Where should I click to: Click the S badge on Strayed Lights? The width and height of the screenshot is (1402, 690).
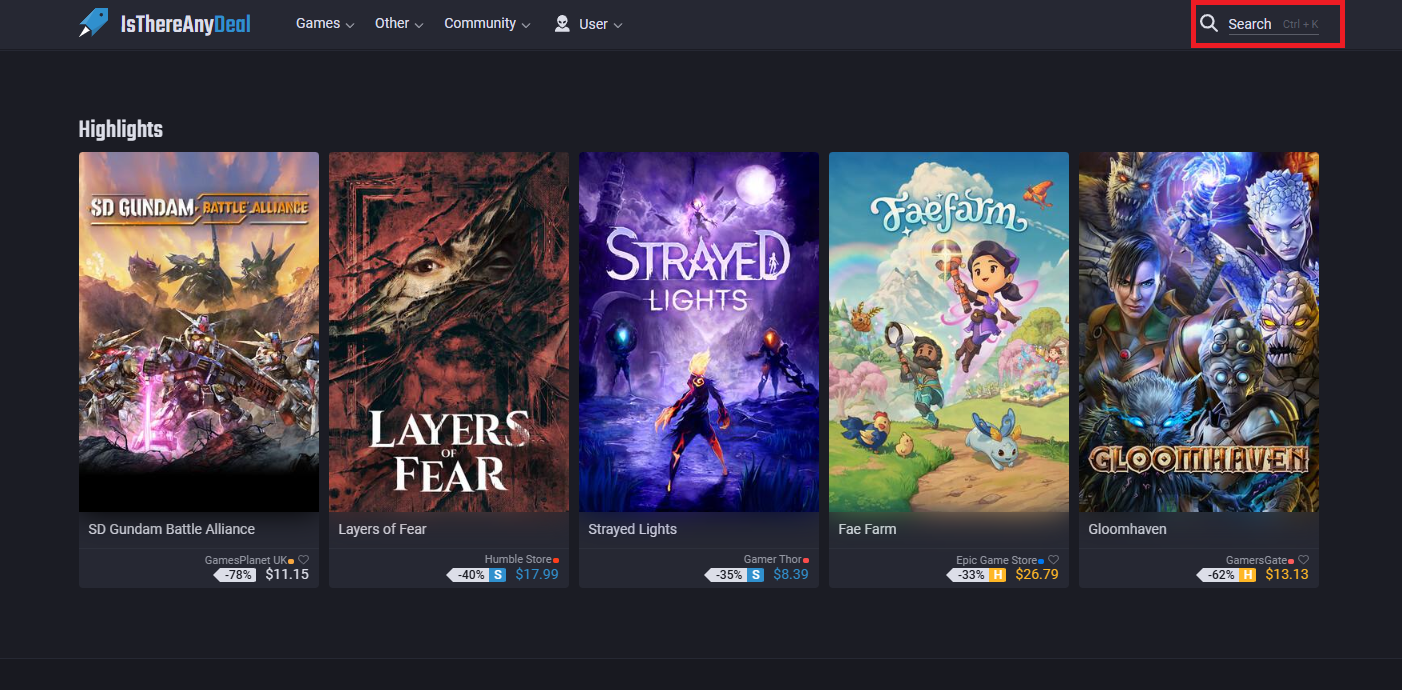756,575
